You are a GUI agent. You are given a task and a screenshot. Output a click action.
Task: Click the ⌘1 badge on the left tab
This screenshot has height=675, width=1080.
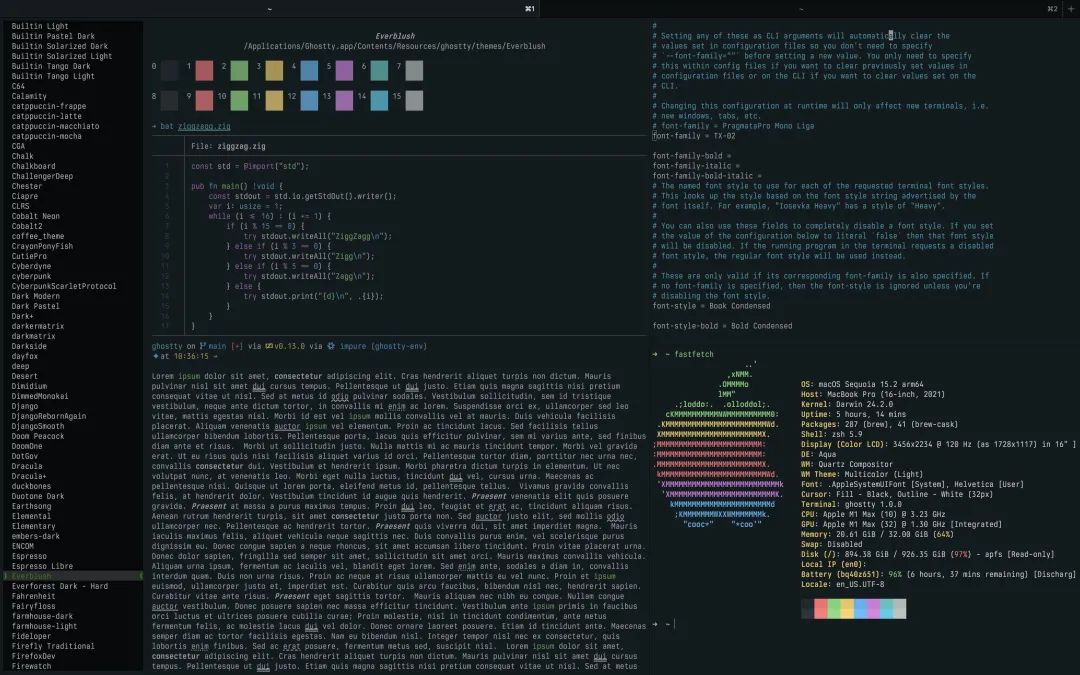[x=530, y=8]
